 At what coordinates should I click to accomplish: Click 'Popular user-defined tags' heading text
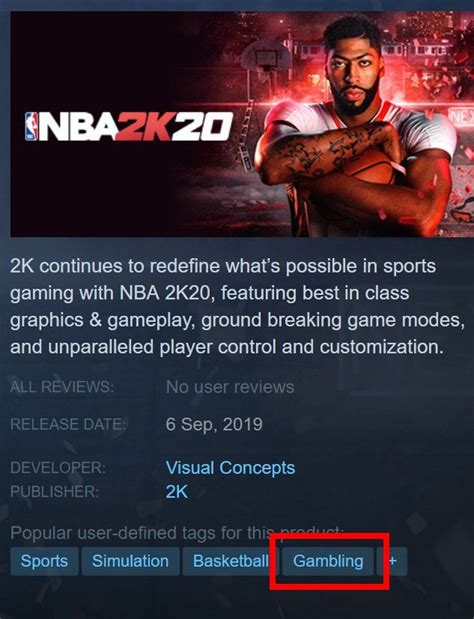177,533
